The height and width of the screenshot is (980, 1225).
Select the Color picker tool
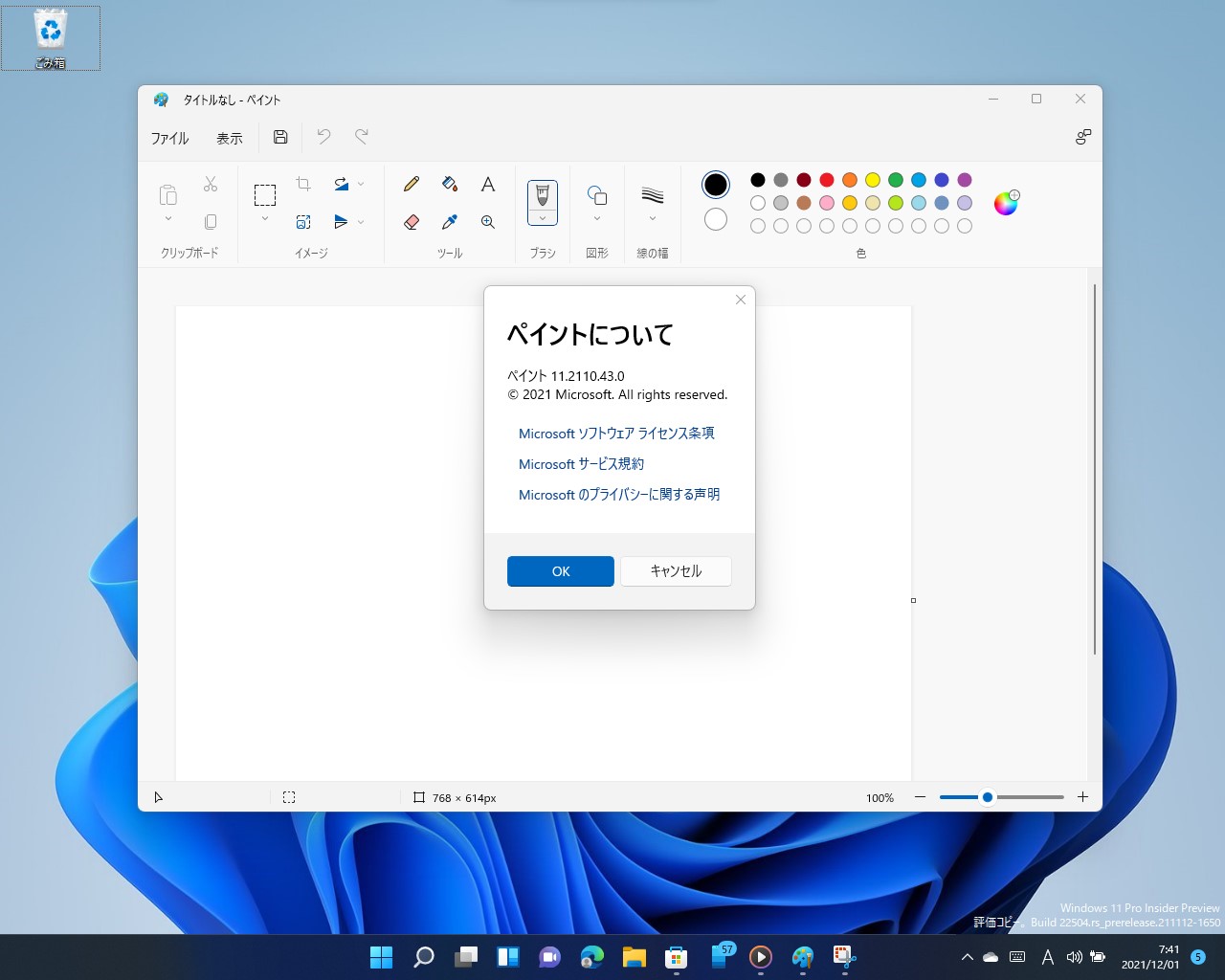(x=450, y=222)
